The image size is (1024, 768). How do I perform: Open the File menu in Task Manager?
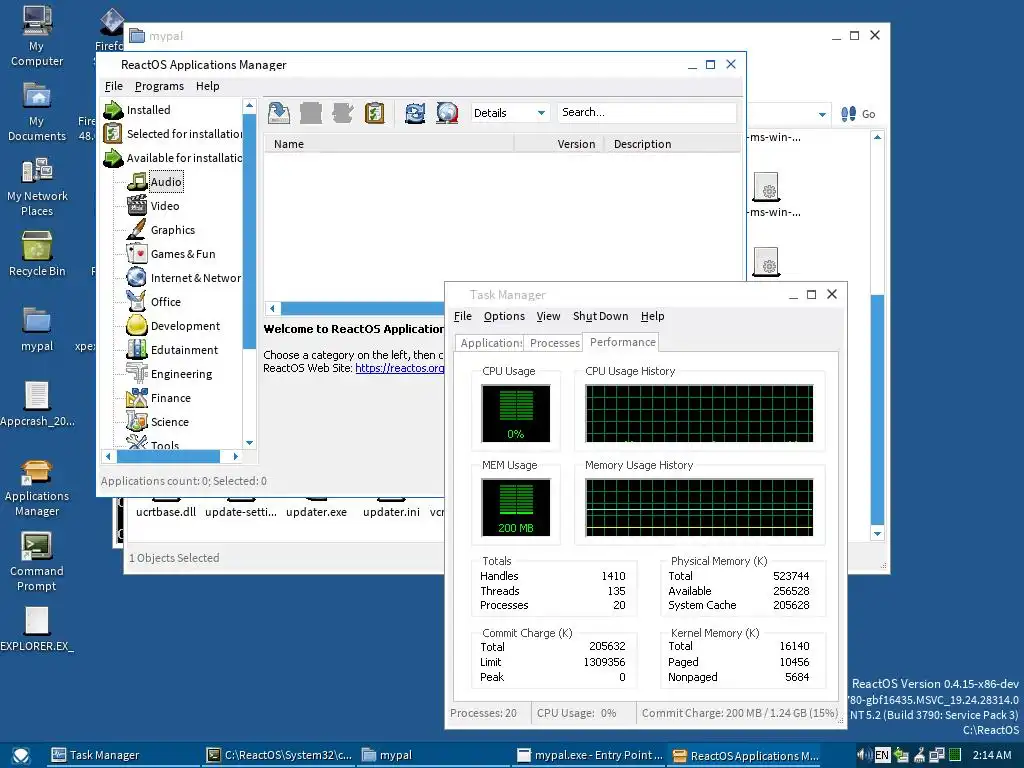click(x=462, y=316)
